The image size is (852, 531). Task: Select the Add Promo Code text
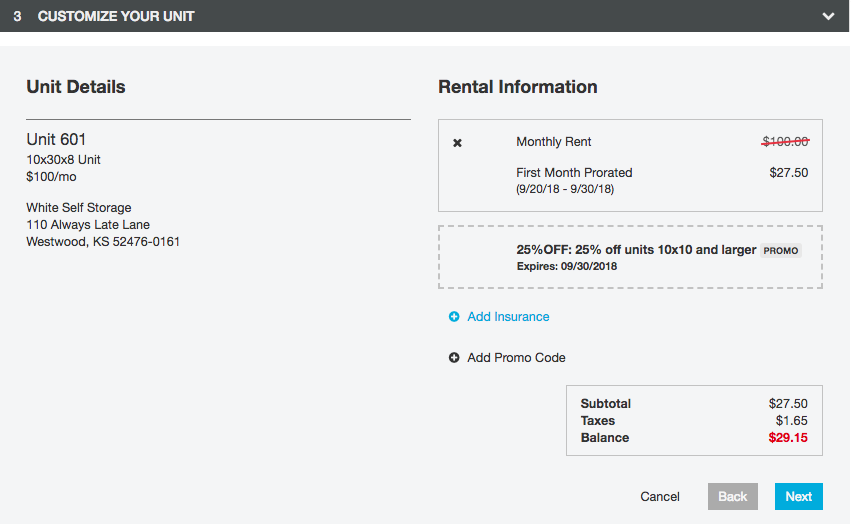coord(516,358)
